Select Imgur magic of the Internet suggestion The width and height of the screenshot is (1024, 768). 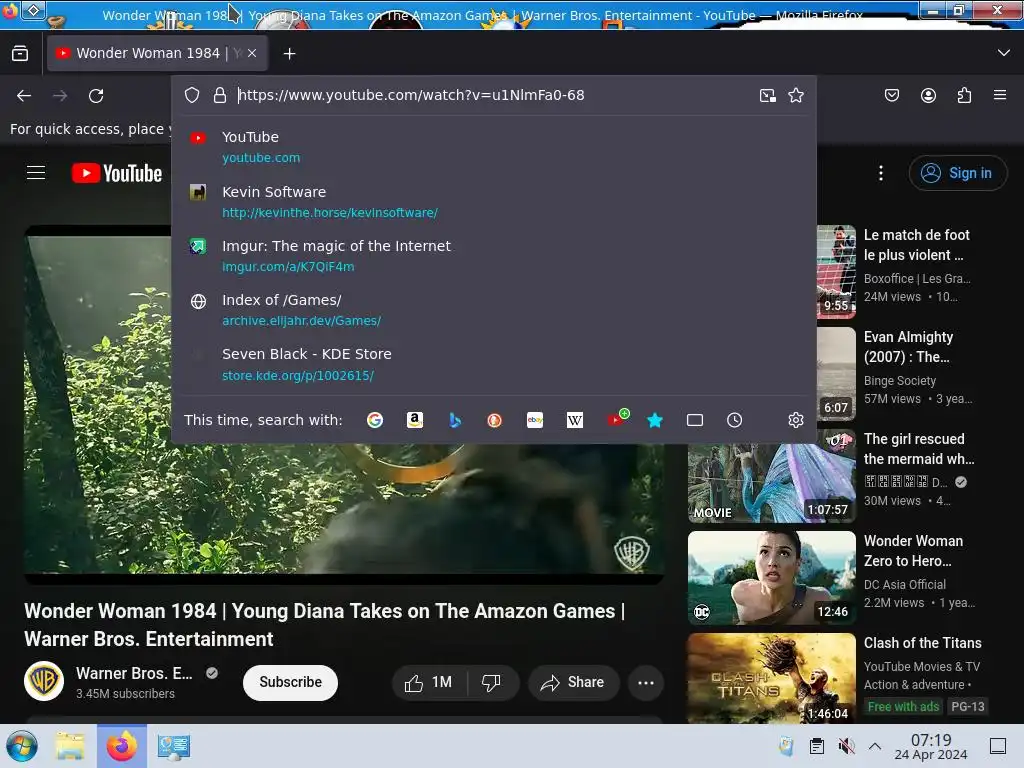coord(494,256)
